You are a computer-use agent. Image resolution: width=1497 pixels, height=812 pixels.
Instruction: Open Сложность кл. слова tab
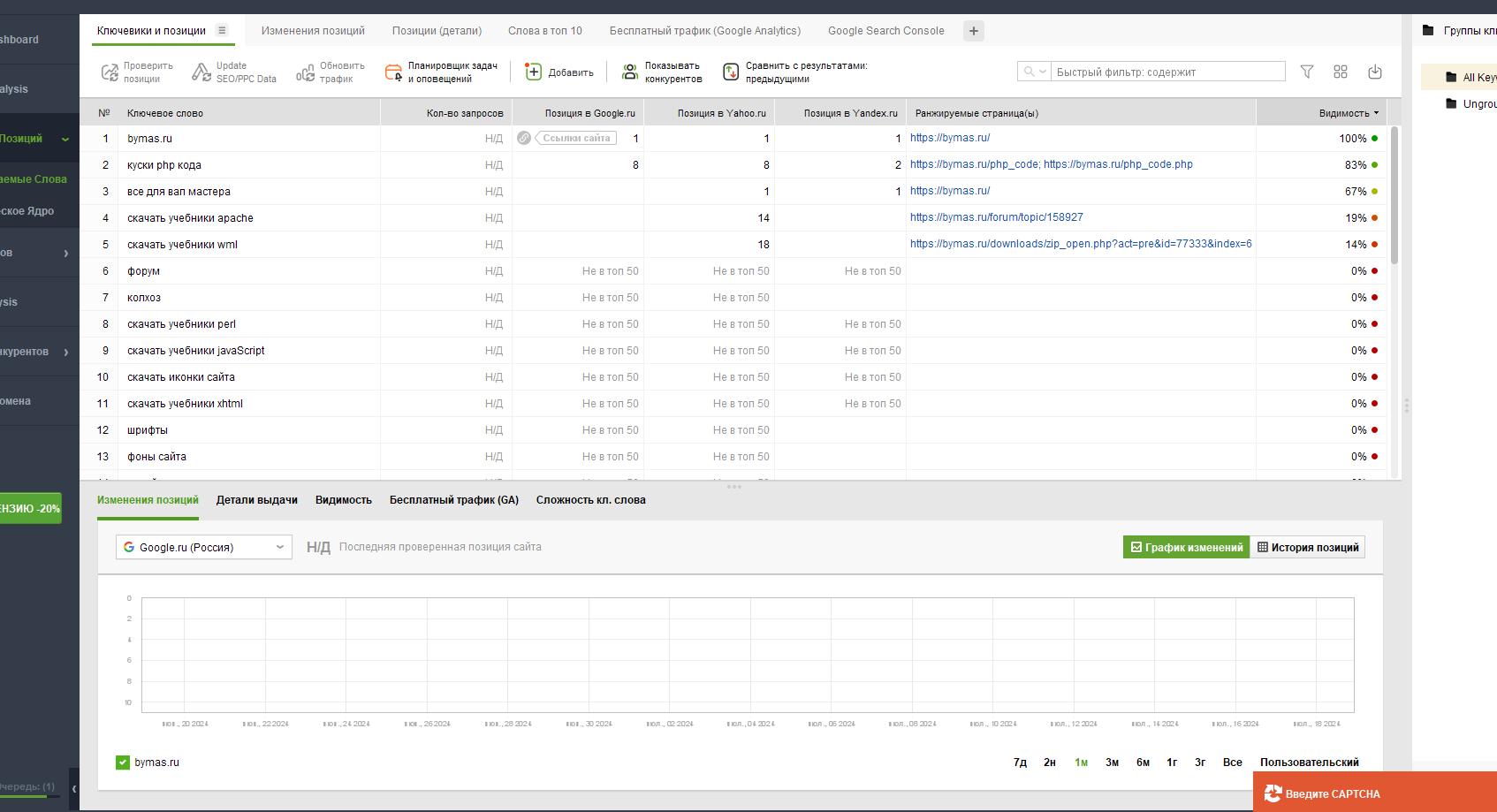(x=591, y=500)
